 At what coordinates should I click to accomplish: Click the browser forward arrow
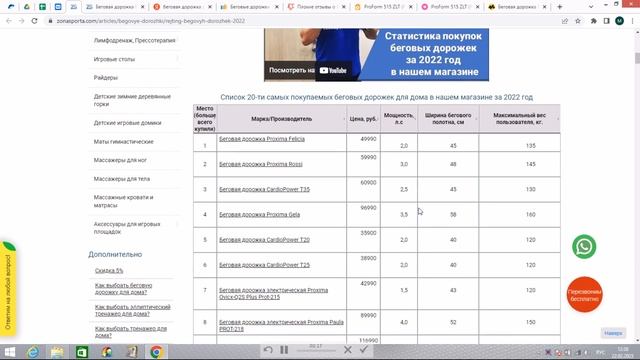coord(22,21)
